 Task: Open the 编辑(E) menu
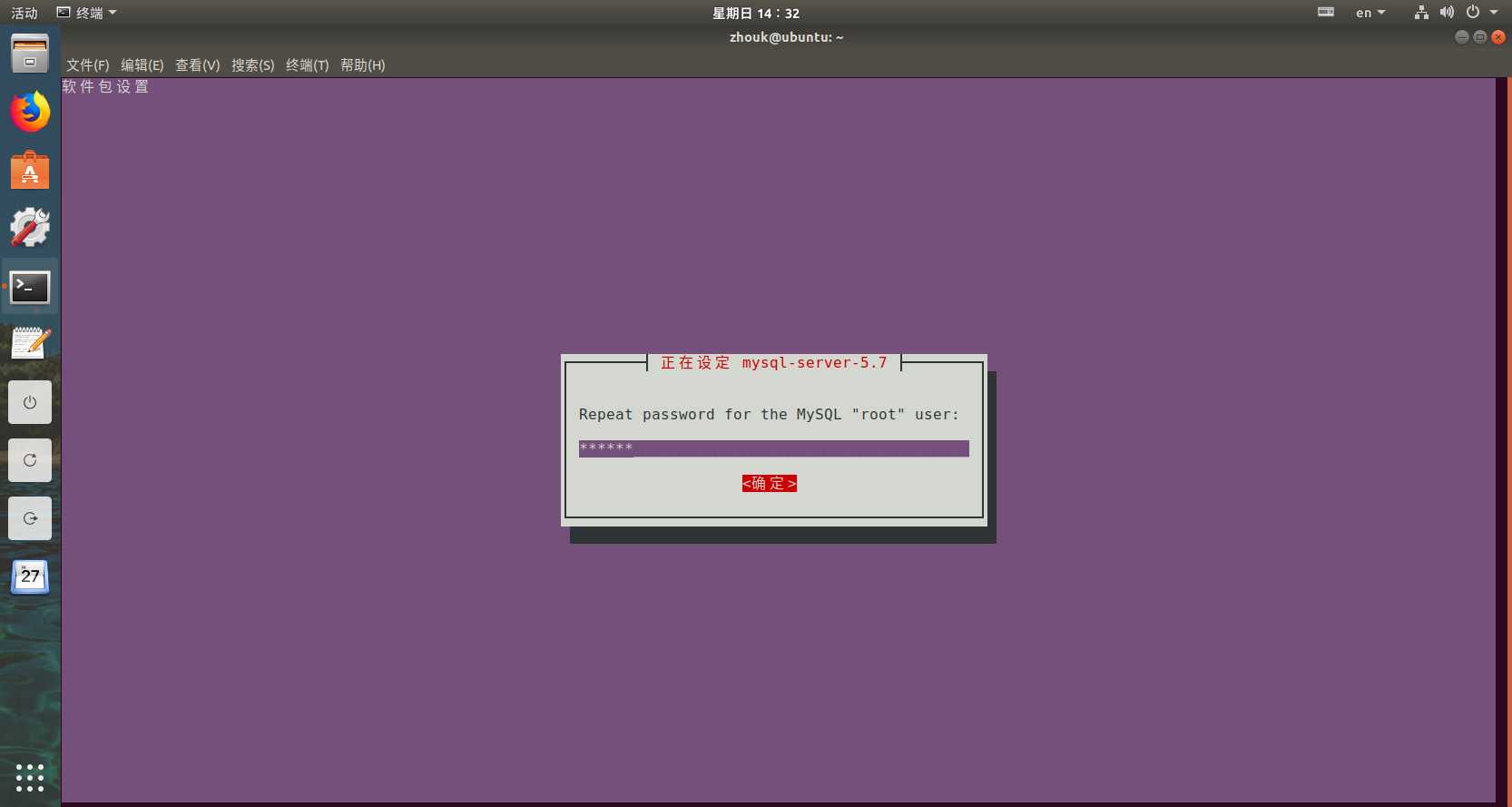[x=142, y=65]
